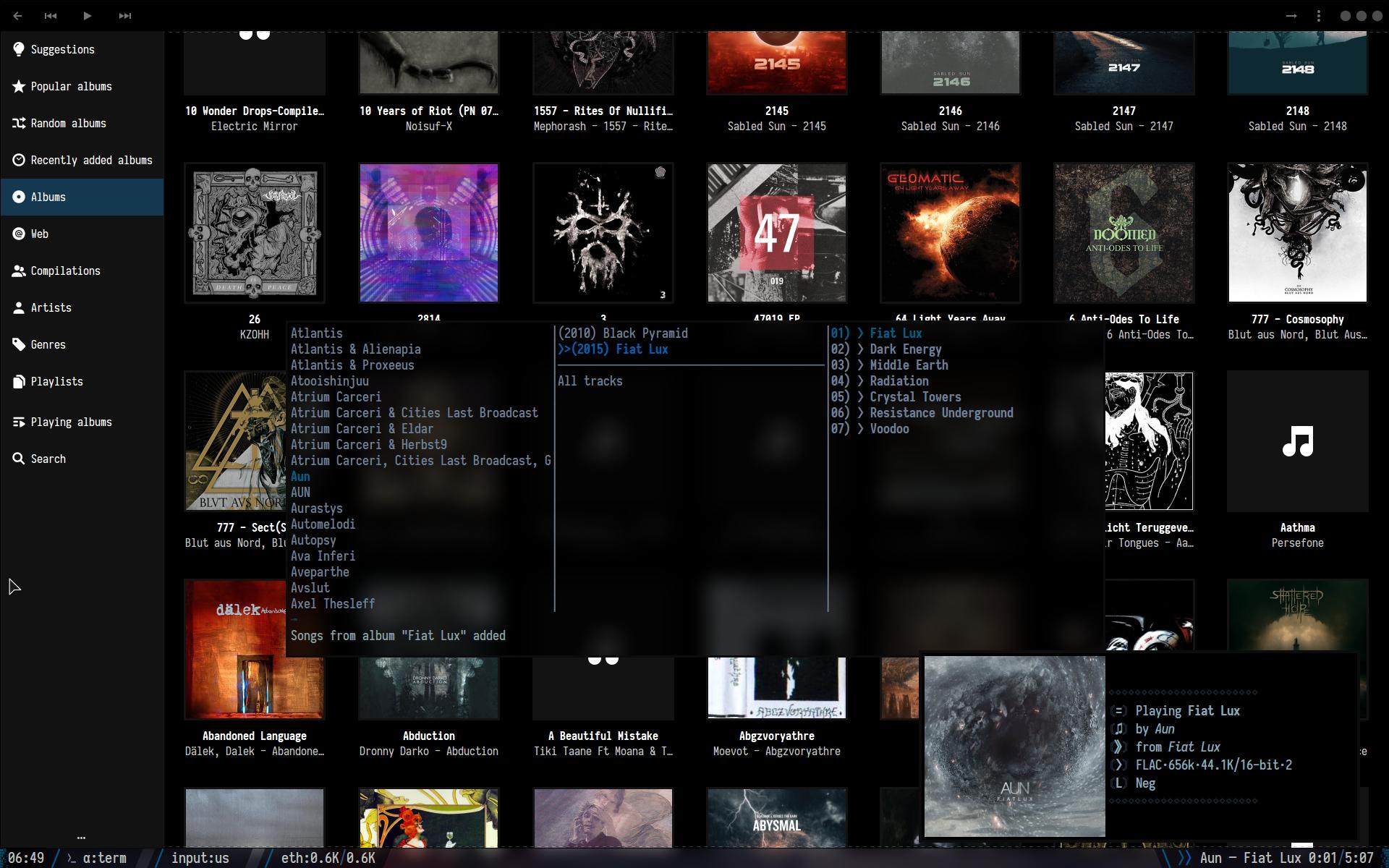Open Popular albums view
The width and height of the screenshot is (1389, 868).
coord(82,86)
